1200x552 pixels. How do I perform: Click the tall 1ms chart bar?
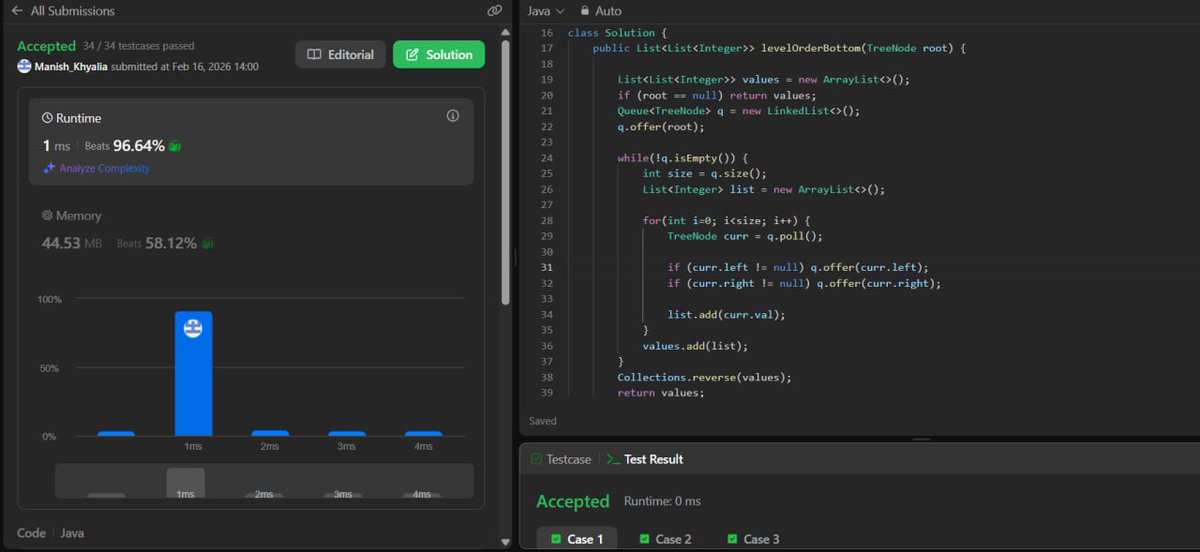193,374
